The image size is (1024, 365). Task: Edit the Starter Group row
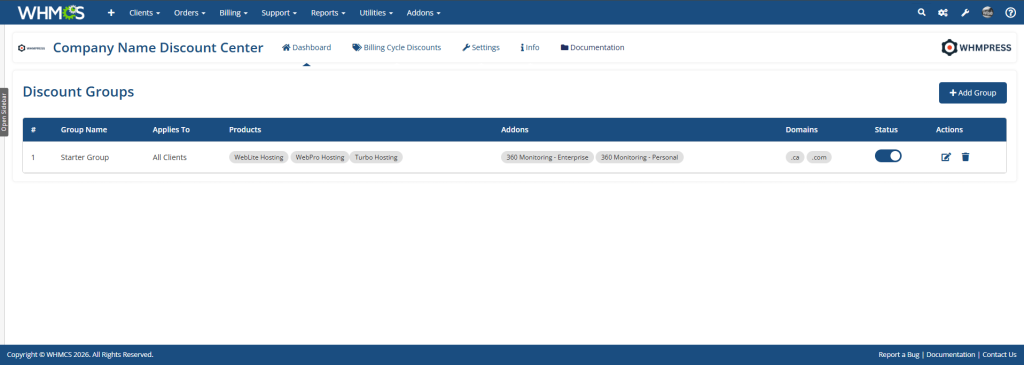(x=946, y=157)
